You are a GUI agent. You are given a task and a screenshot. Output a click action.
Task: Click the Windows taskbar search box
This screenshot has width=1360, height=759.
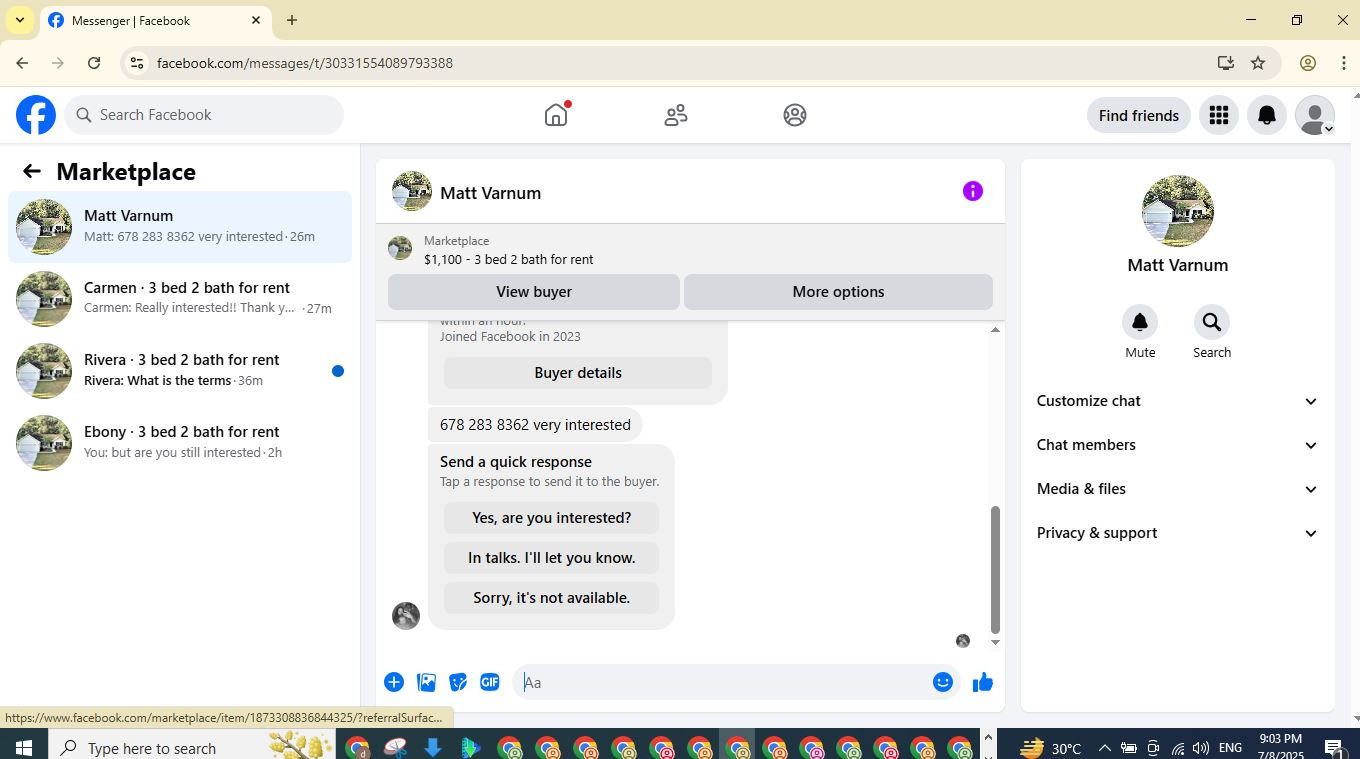(190, 748)
